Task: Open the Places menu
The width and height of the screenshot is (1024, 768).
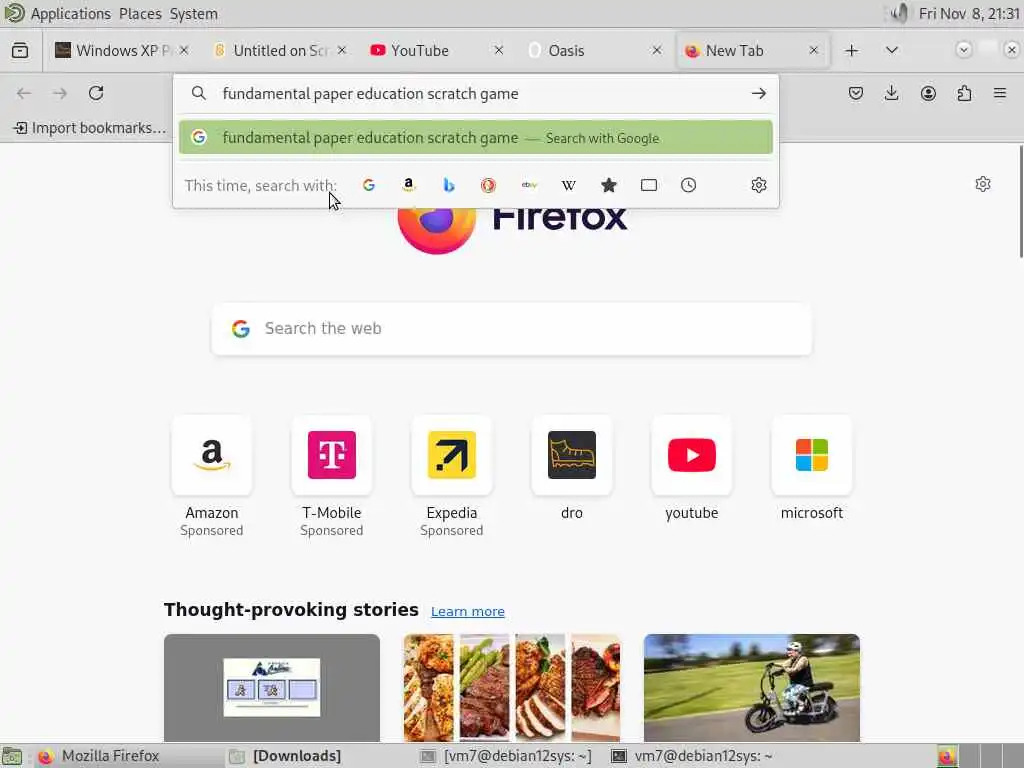Action: click(140, 14)
